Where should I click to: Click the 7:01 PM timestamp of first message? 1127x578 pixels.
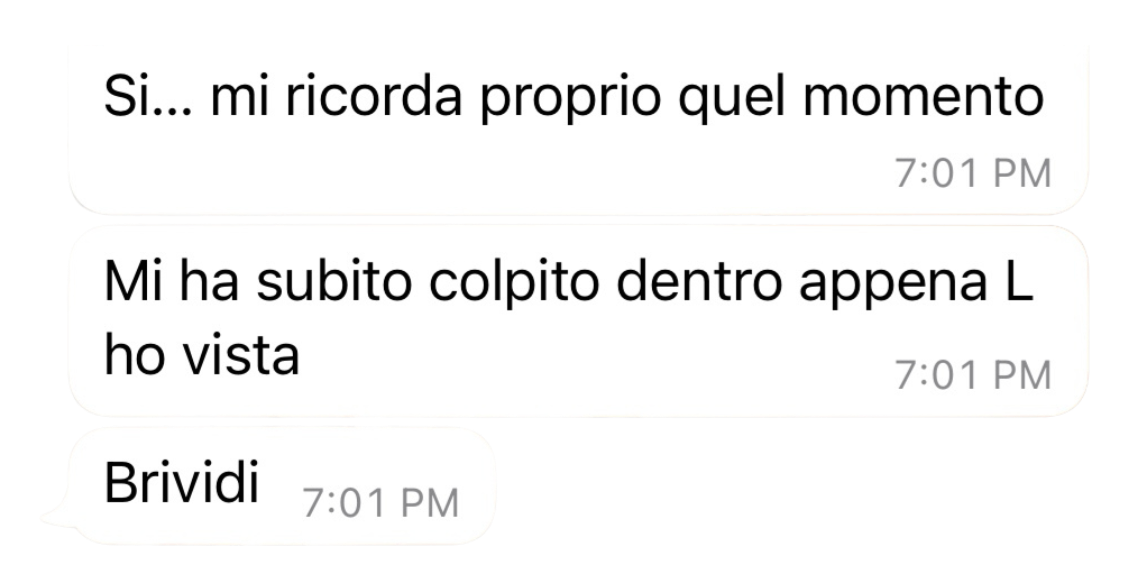[x=973, y=174]
